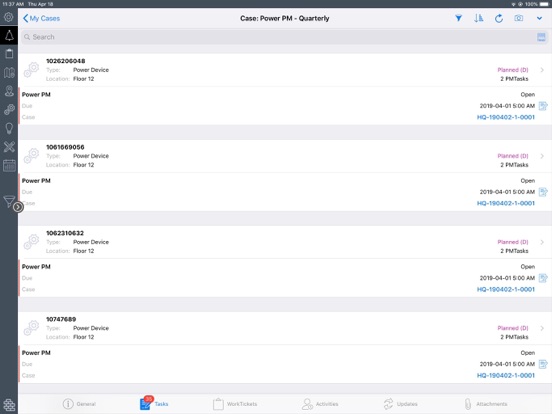This screenshot has width=552, height=414.
Task: Refresh the task list
Action: tap(498, 18)
